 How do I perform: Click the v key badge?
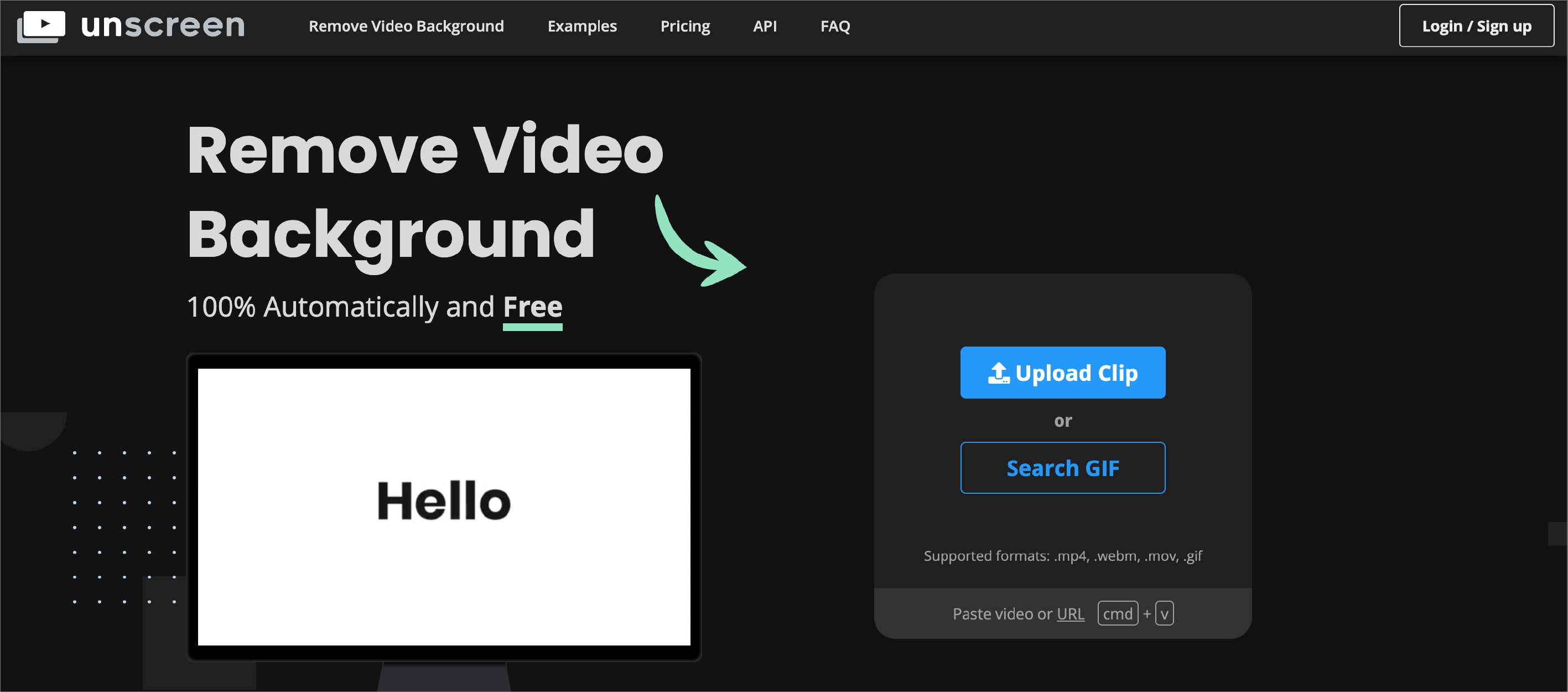tap(1164, 613)
